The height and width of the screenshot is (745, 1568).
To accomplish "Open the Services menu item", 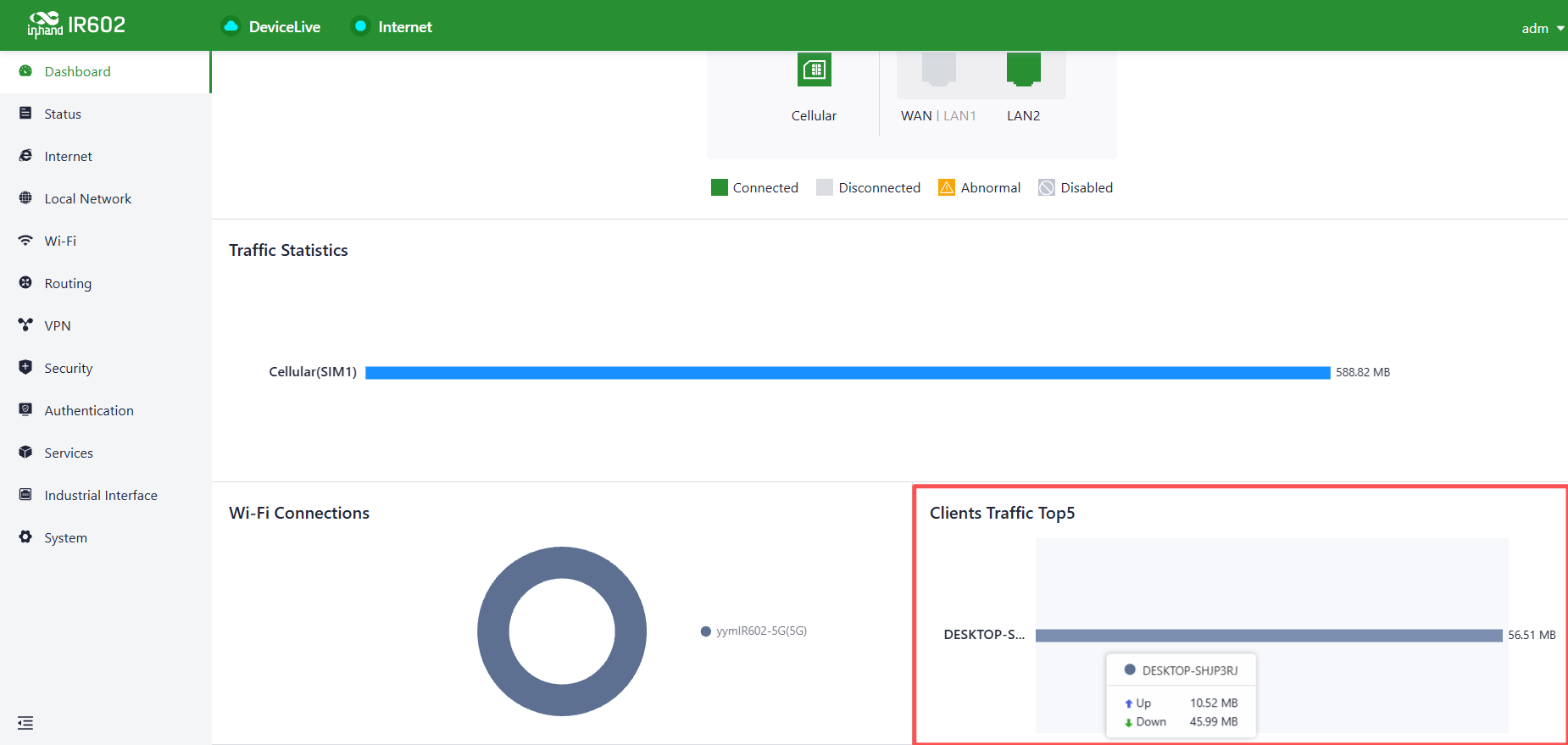I will [x=105, y=453].
